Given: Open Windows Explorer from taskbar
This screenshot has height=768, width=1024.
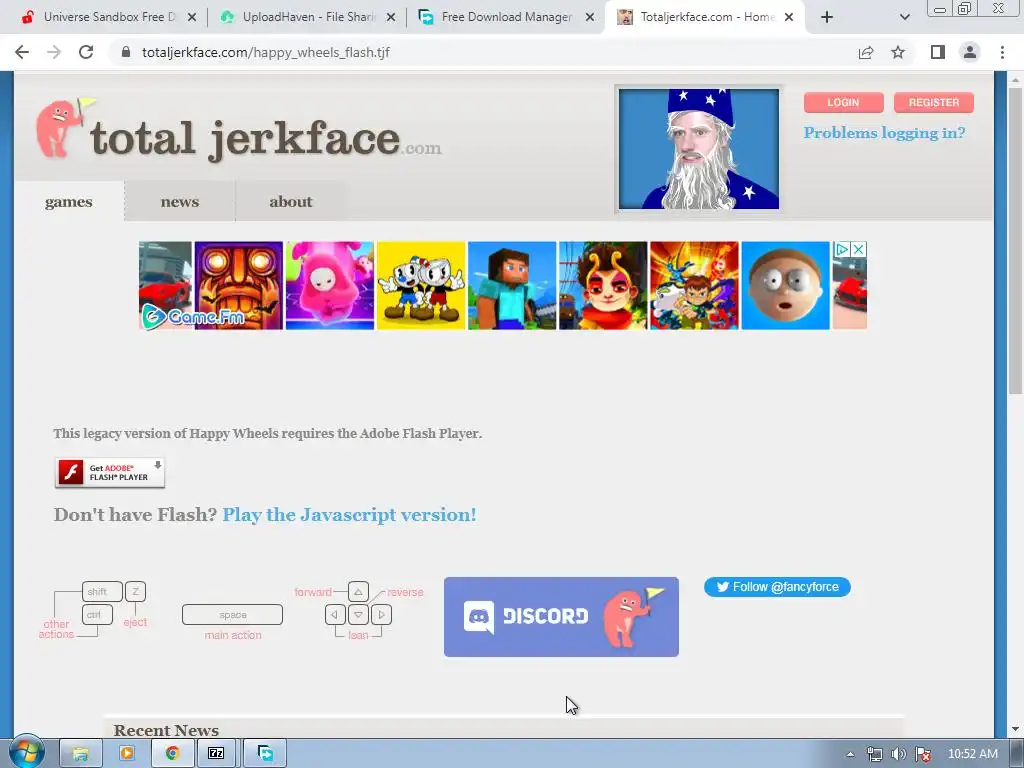Looking at the screenshot, I should pos(80,753).
